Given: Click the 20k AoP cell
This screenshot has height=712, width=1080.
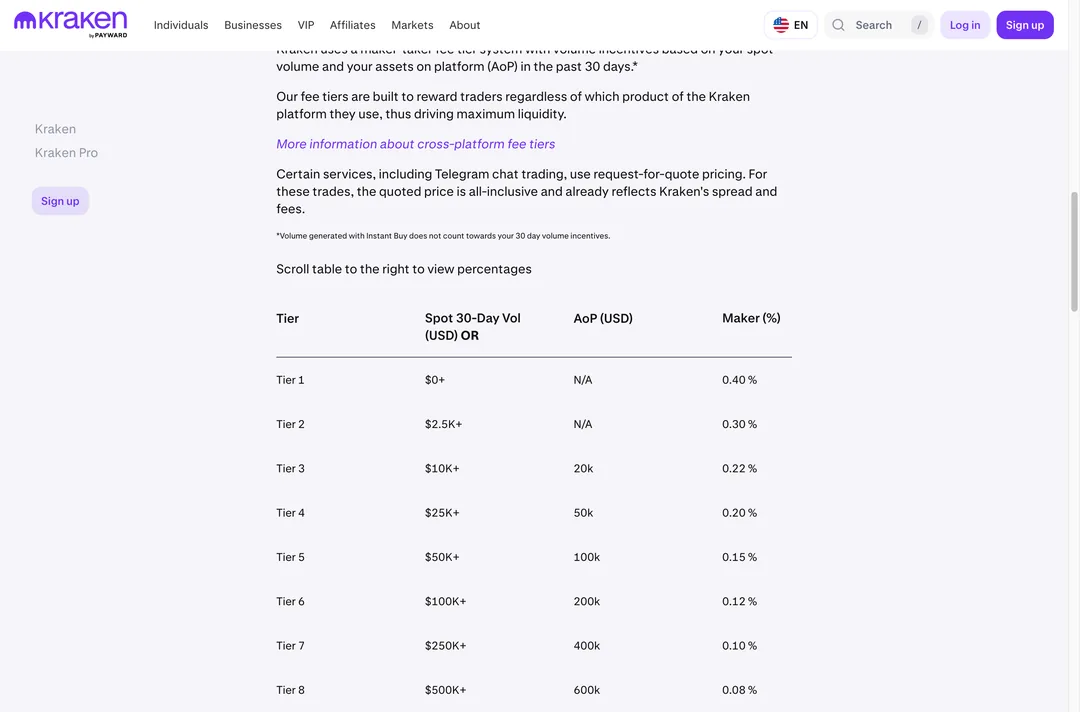Looking at the screenshot, I should point(583,468).
